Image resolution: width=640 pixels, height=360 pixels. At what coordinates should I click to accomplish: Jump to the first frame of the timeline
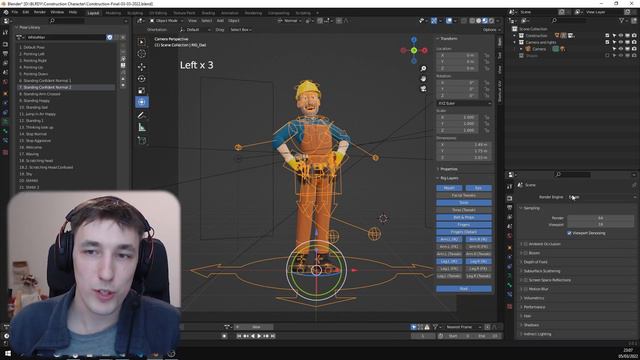(x=239, y=336)
